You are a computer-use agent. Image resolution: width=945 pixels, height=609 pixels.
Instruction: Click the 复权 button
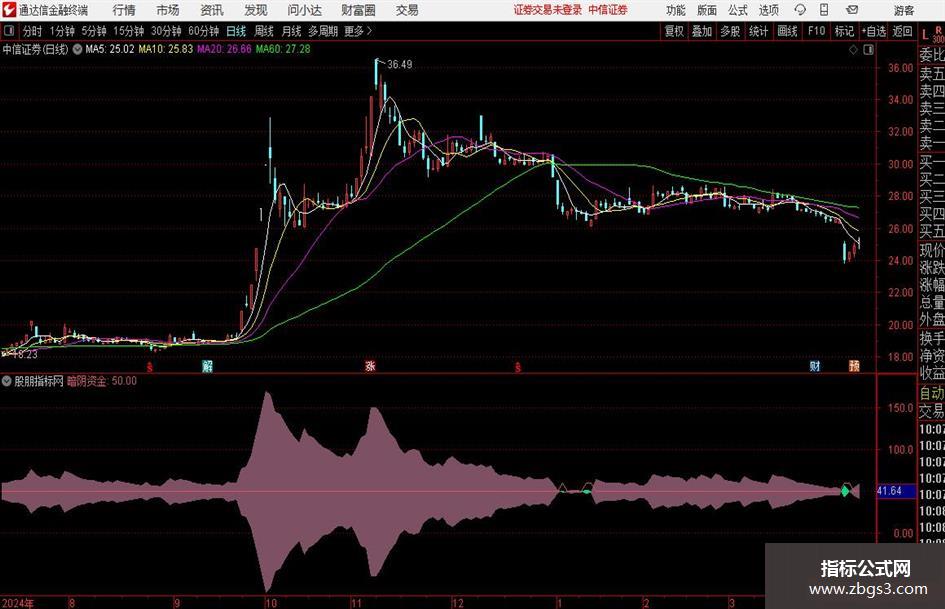674,31
